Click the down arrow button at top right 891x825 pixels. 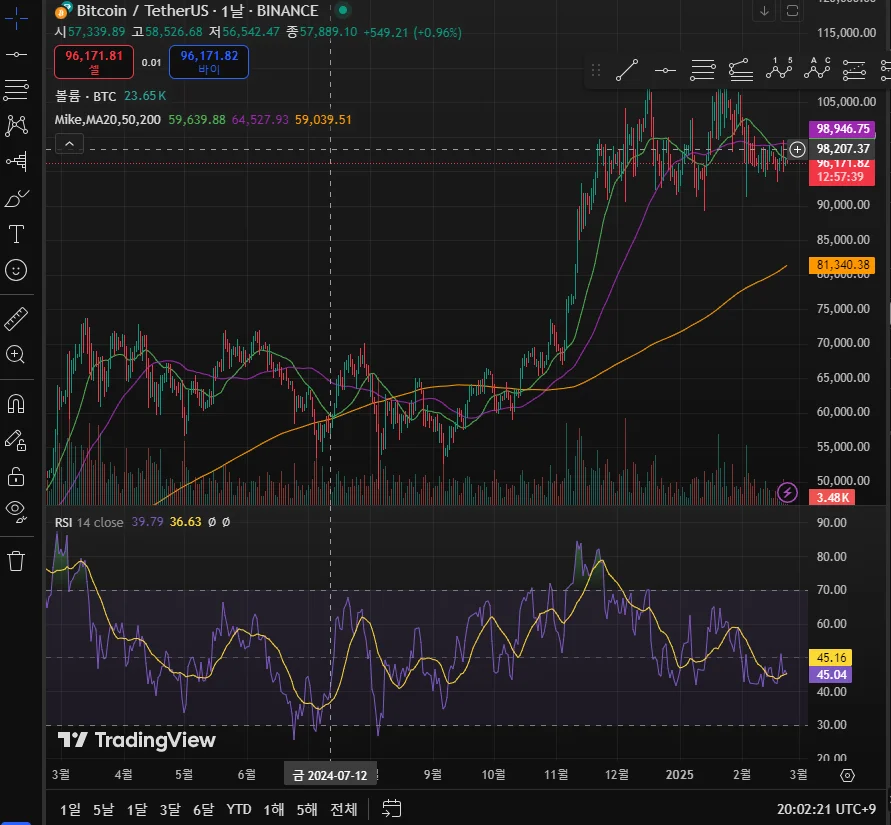(764, 11)
